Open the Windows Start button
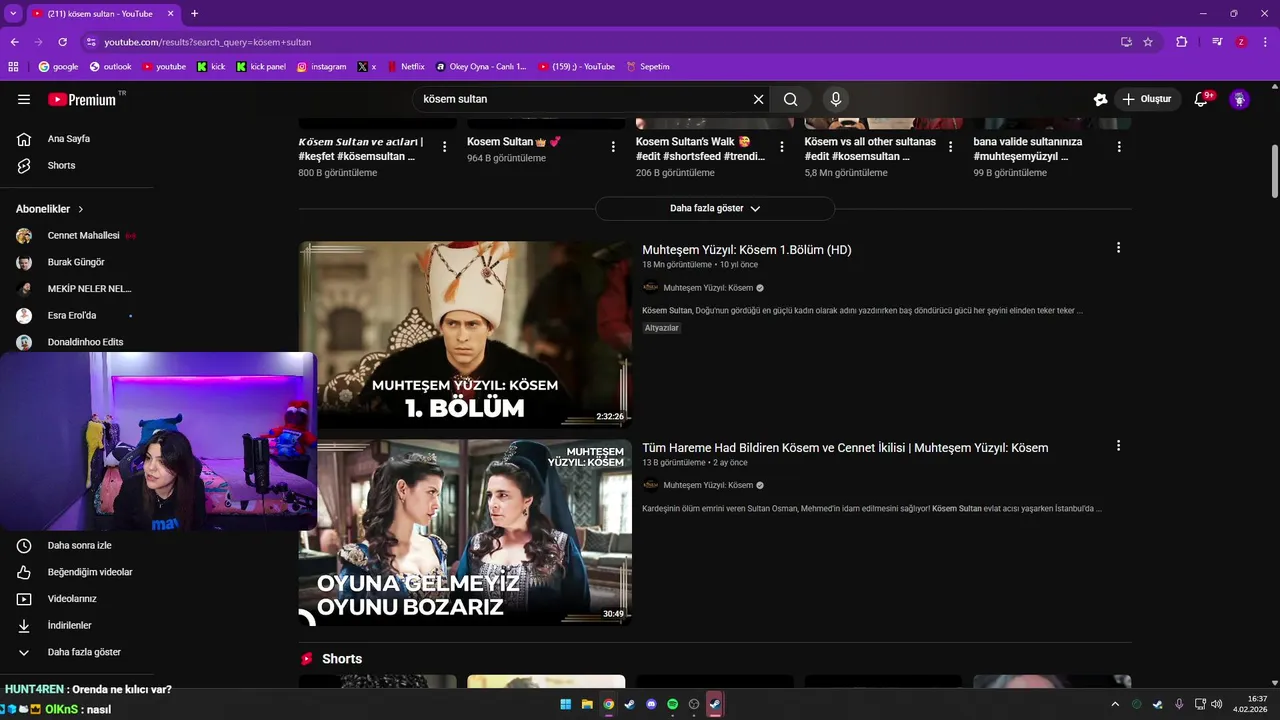The width and height of the screenshot is (1280, 720). (566, 704)
